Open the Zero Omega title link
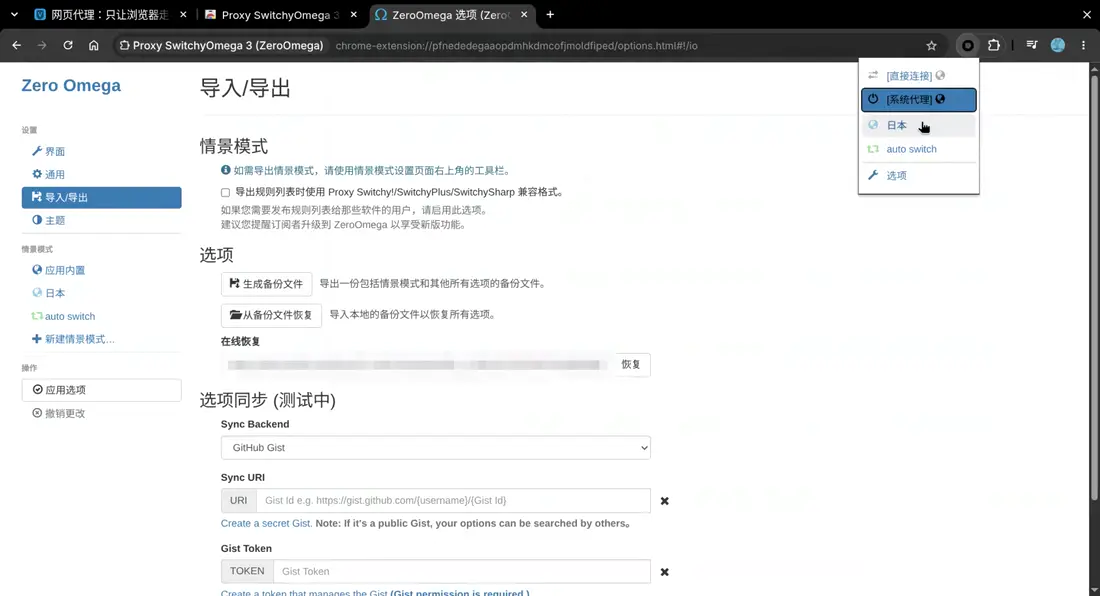Viewport: 1100px width, 596px height. coord(71,86)
